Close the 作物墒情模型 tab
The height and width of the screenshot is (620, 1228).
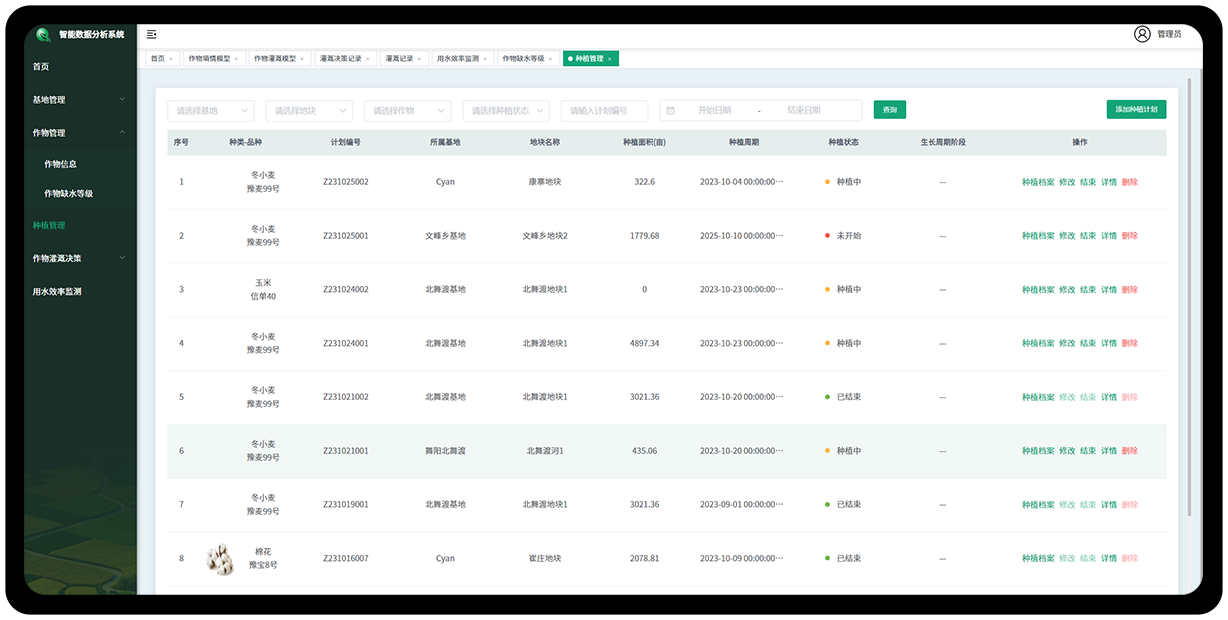[236, 59]
